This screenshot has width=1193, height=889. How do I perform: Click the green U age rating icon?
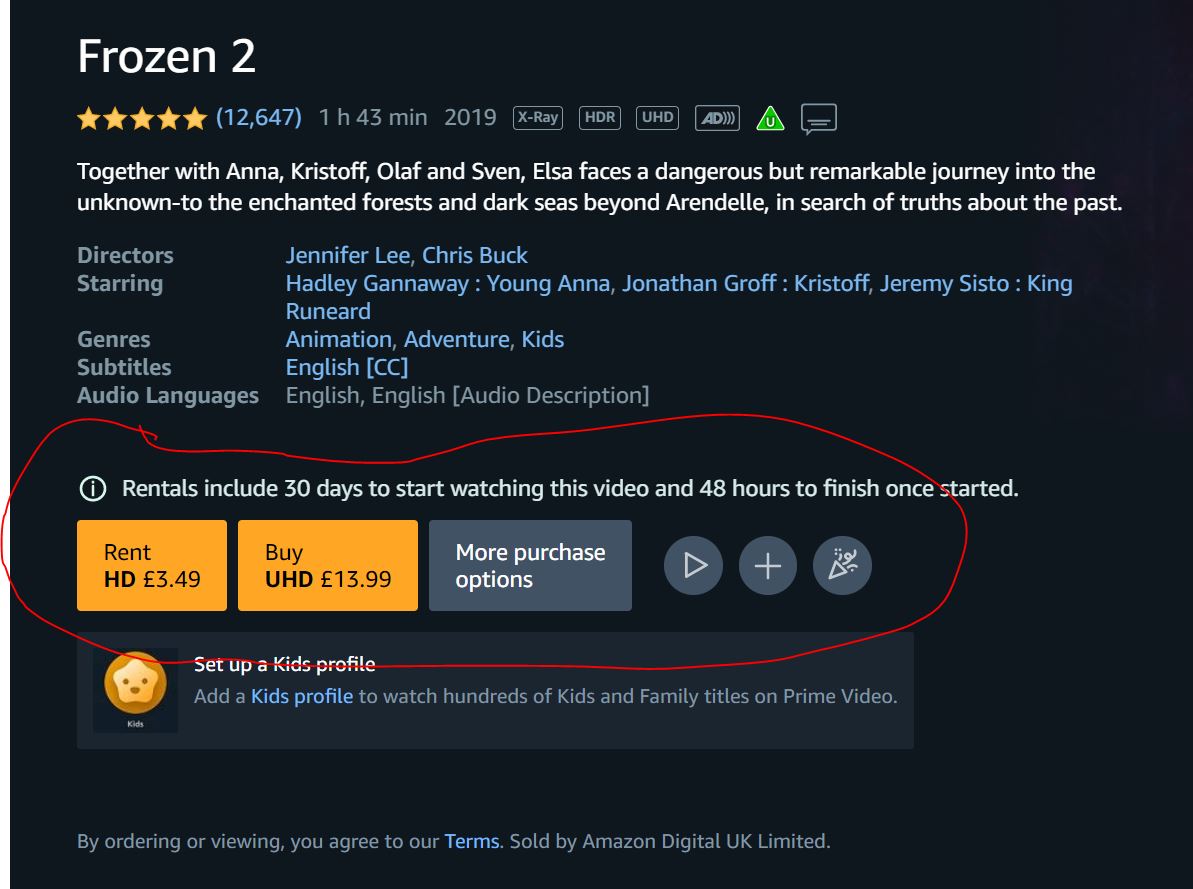pyautogui.click(x=770, y=119)
